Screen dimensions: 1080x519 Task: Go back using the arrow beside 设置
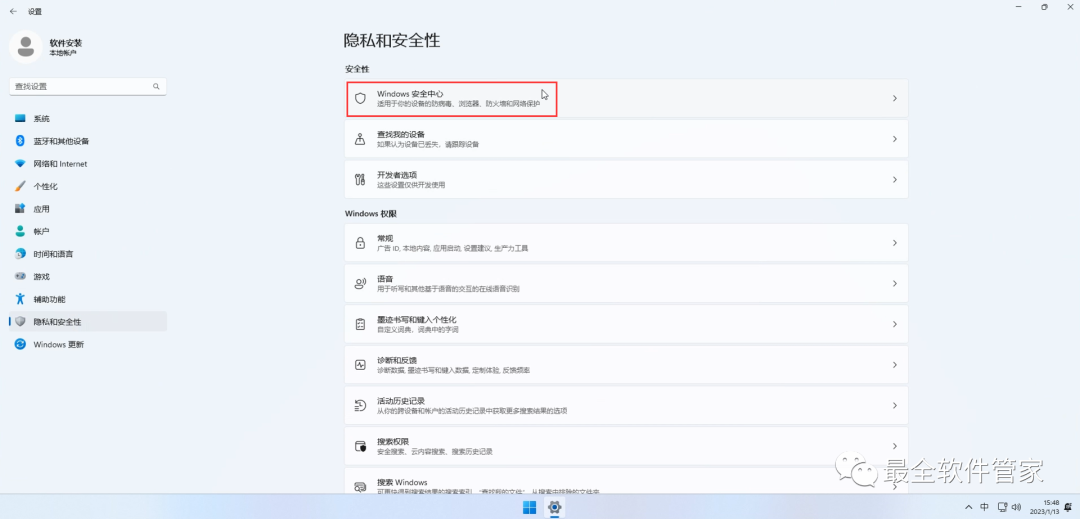pos(13,11)
